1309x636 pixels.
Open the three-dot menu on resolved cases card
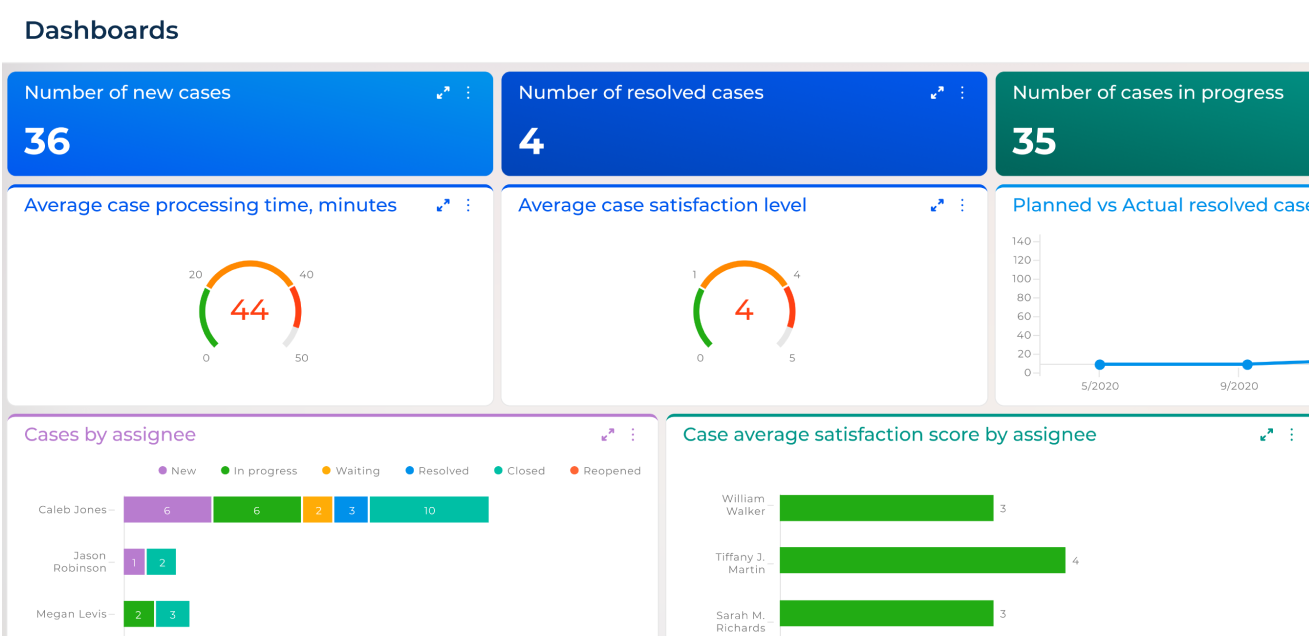[961, 92]
